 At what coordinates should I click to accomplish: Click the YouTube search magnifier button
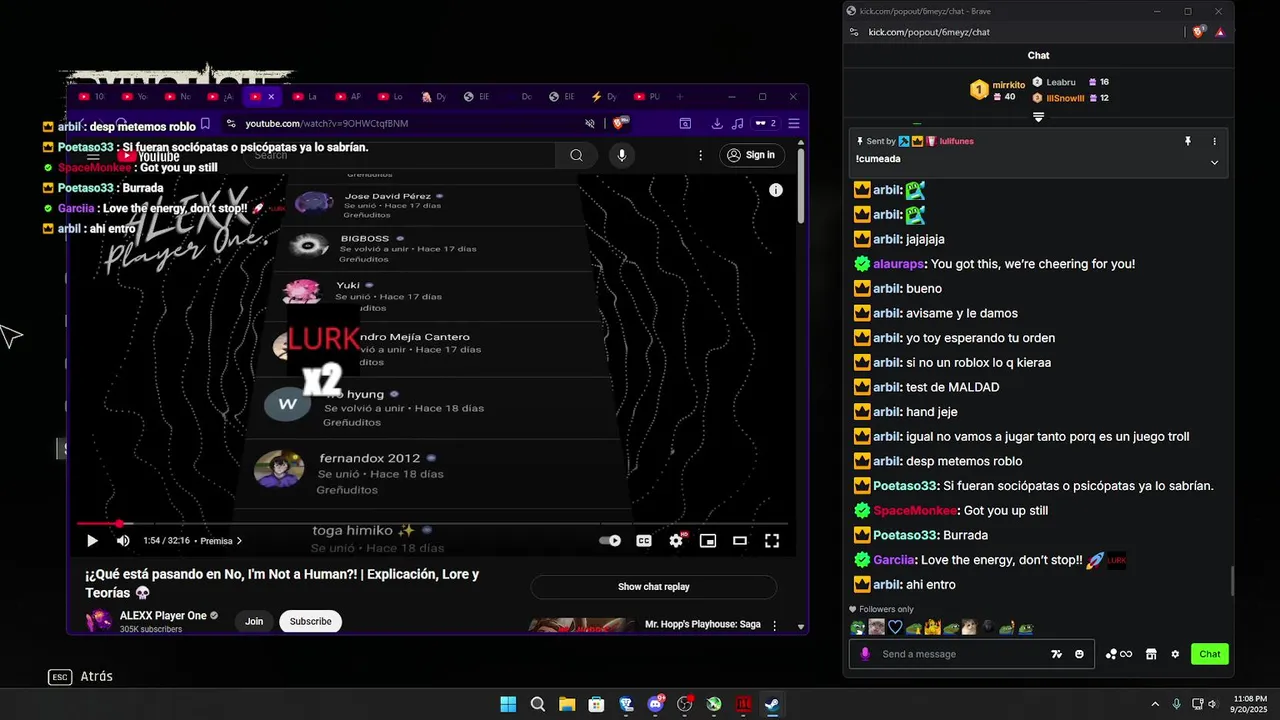click(576, 155)
